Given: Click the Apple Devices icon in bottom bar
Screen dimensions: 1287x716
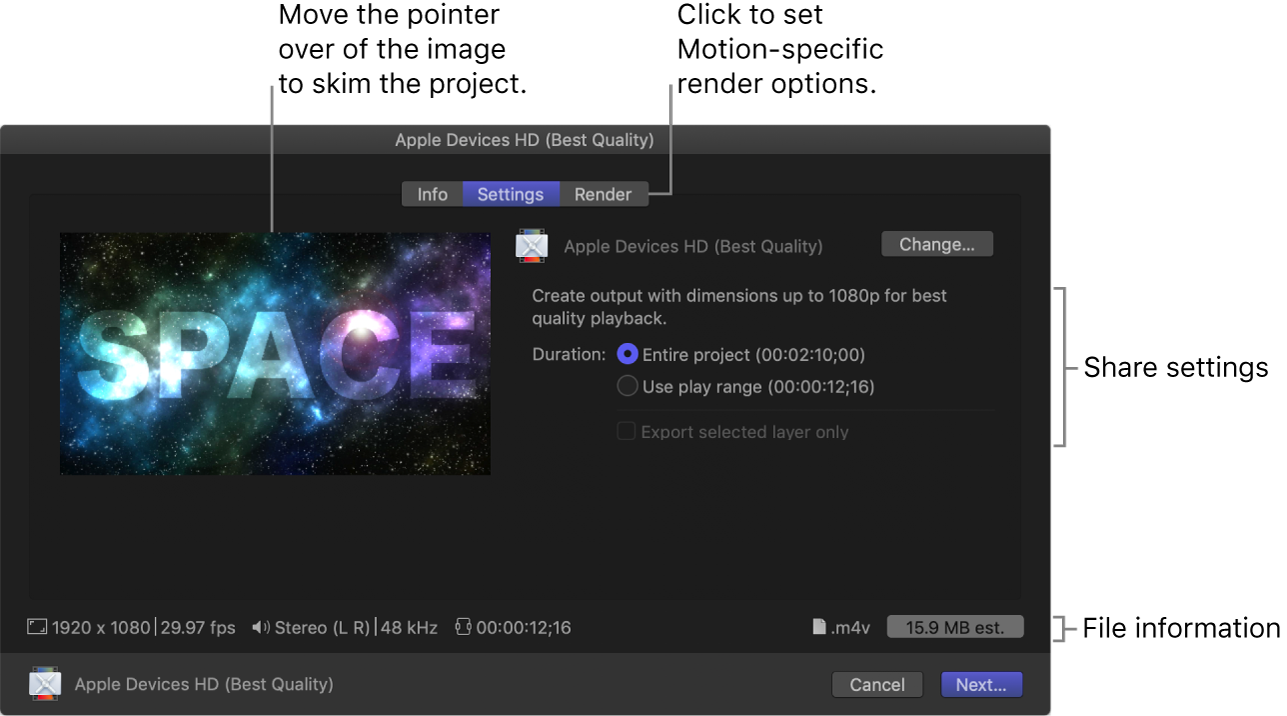Looking at the screenshot, I should point(44,684).
